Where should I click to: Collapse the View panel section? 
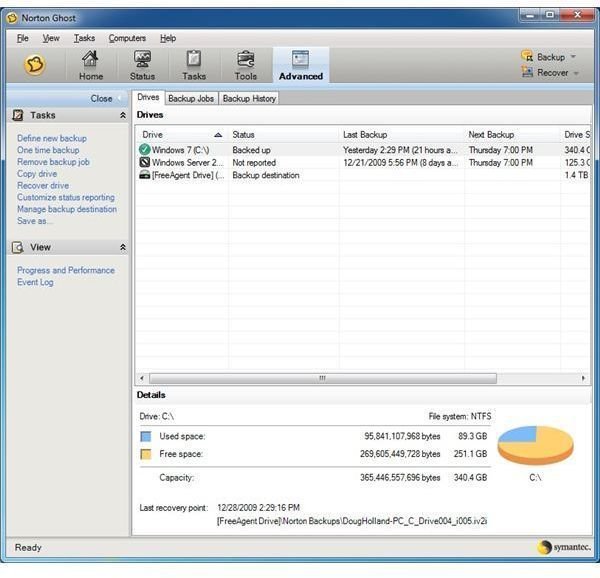(123, 247)
